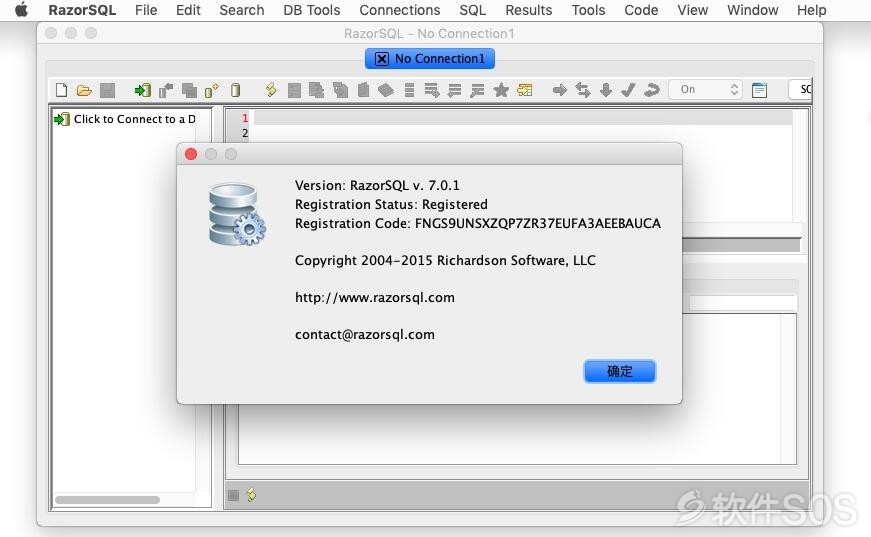
Task: Open the Connections menu
Action: pos(400,10)
